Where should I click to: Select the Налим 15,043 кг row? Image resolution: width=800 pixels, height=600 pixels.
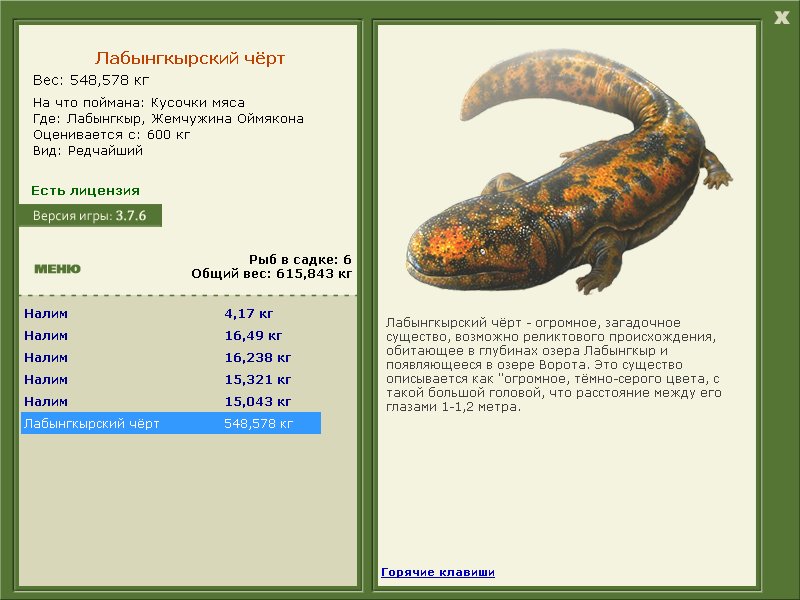171,401
